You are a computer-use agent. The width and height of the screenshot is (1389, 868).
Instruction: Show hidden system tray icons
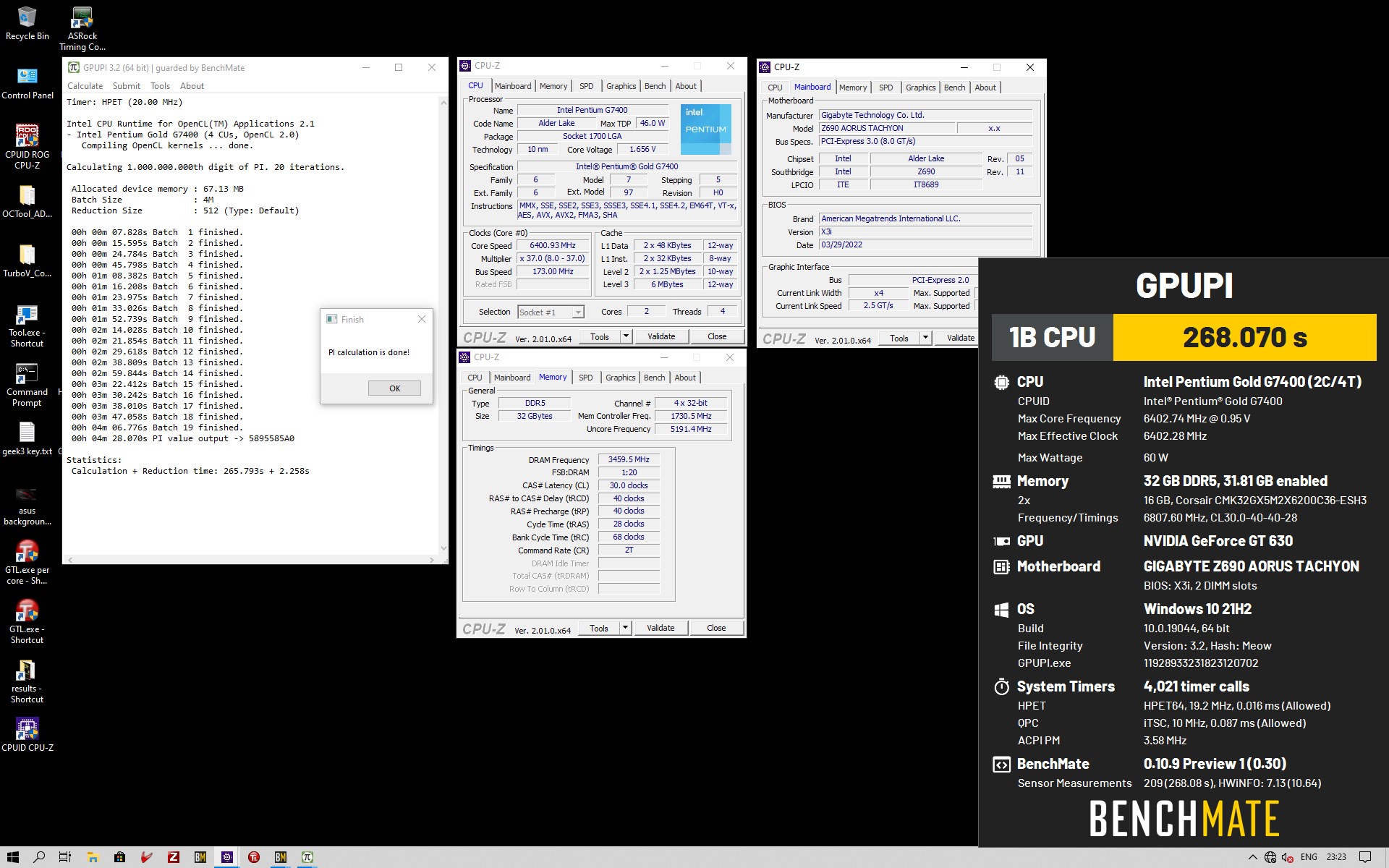[1253, 857]
